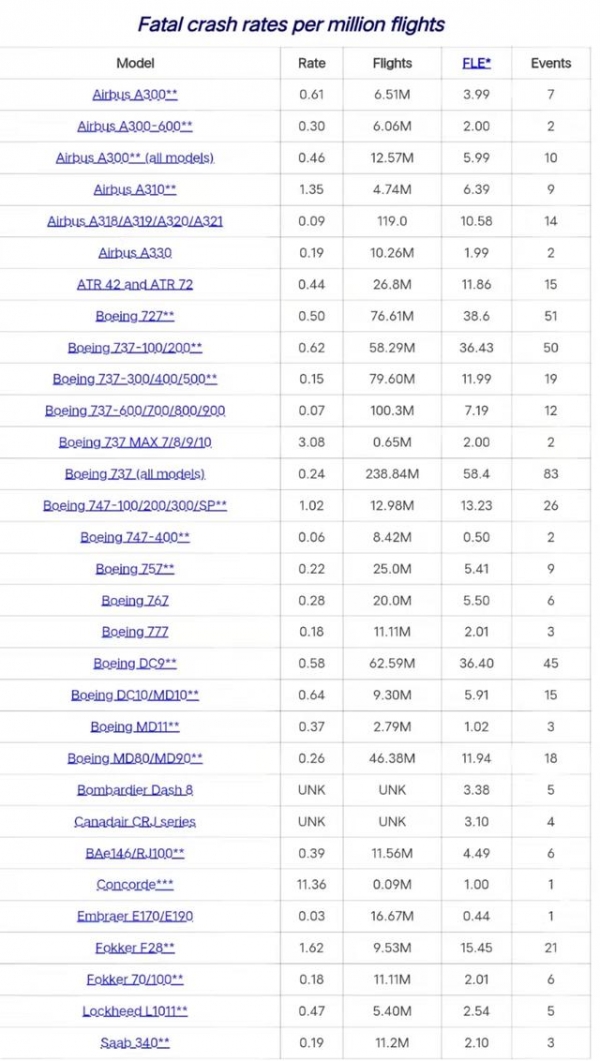
Task: Open the Canadair CRJ series link
Action: click(x=135, y=821)
